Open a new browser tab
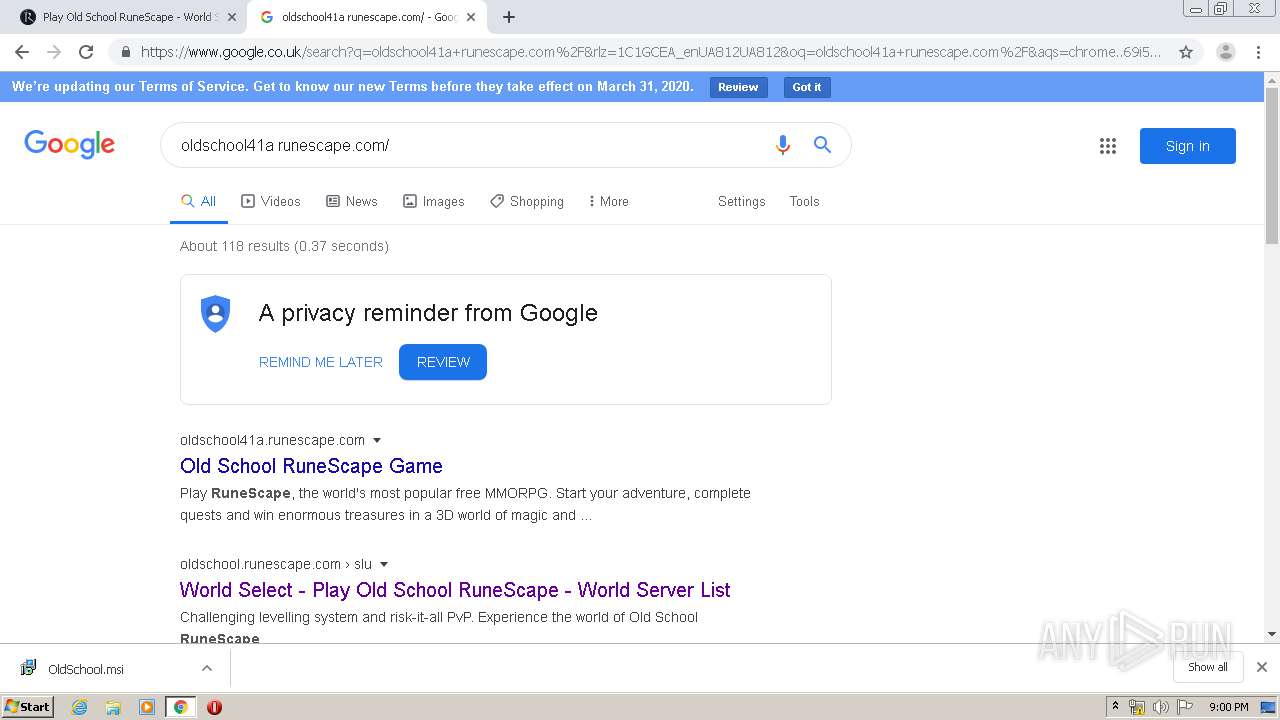1280x720 pixels. 509,17
